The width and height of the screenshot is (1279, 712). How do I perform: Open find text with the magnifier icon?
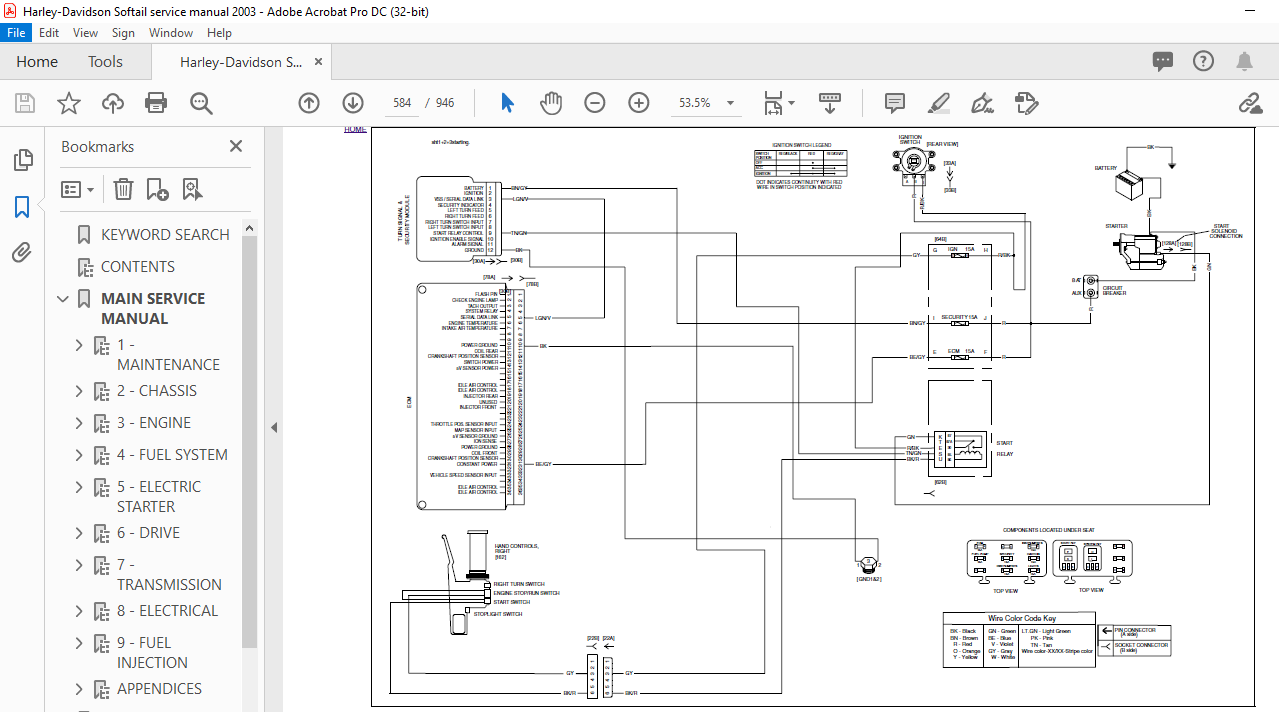click(x=201, y=103)
